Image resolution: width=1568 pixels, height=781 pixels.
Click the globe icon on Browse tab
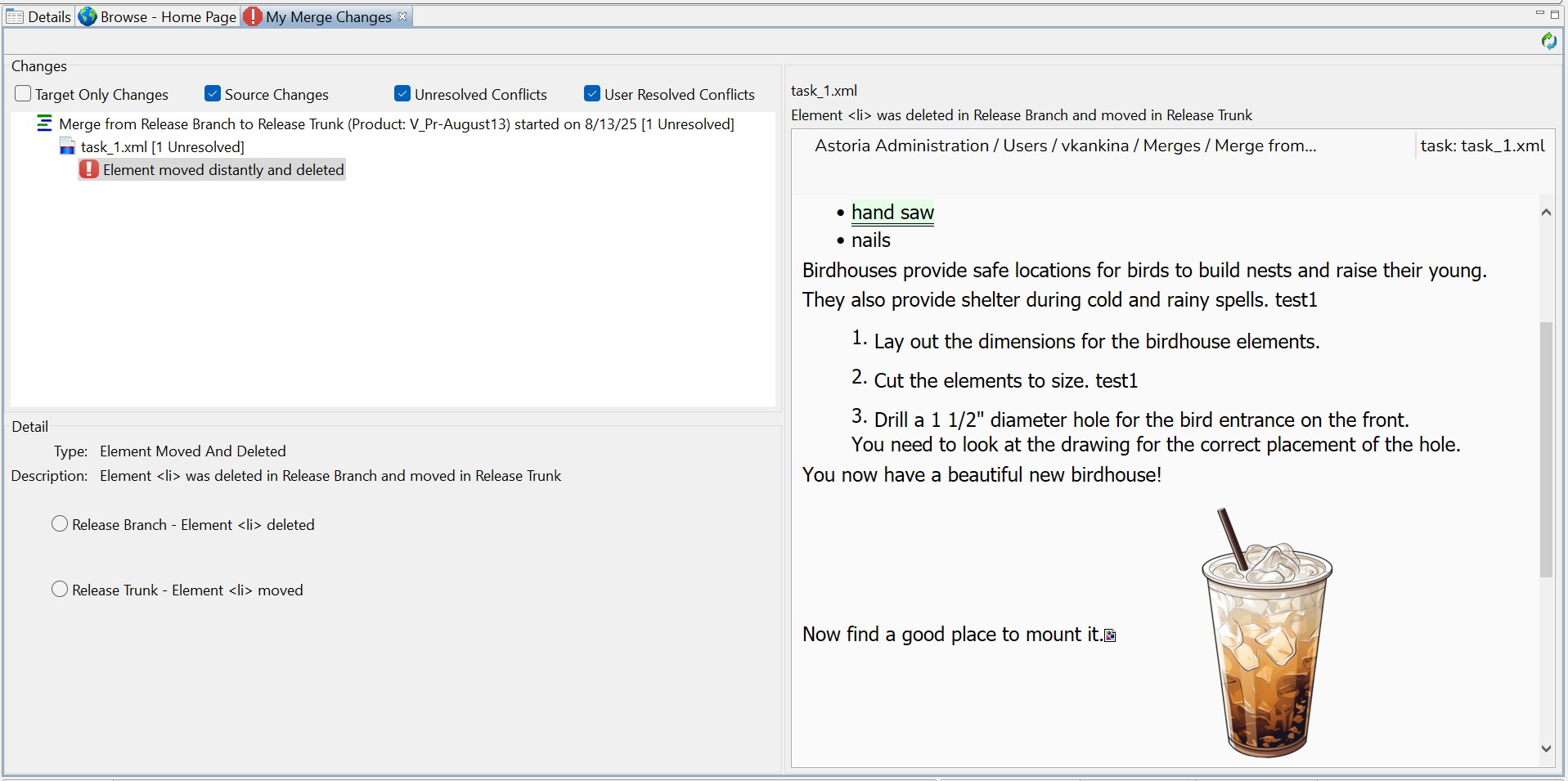(x=88, y=16)
